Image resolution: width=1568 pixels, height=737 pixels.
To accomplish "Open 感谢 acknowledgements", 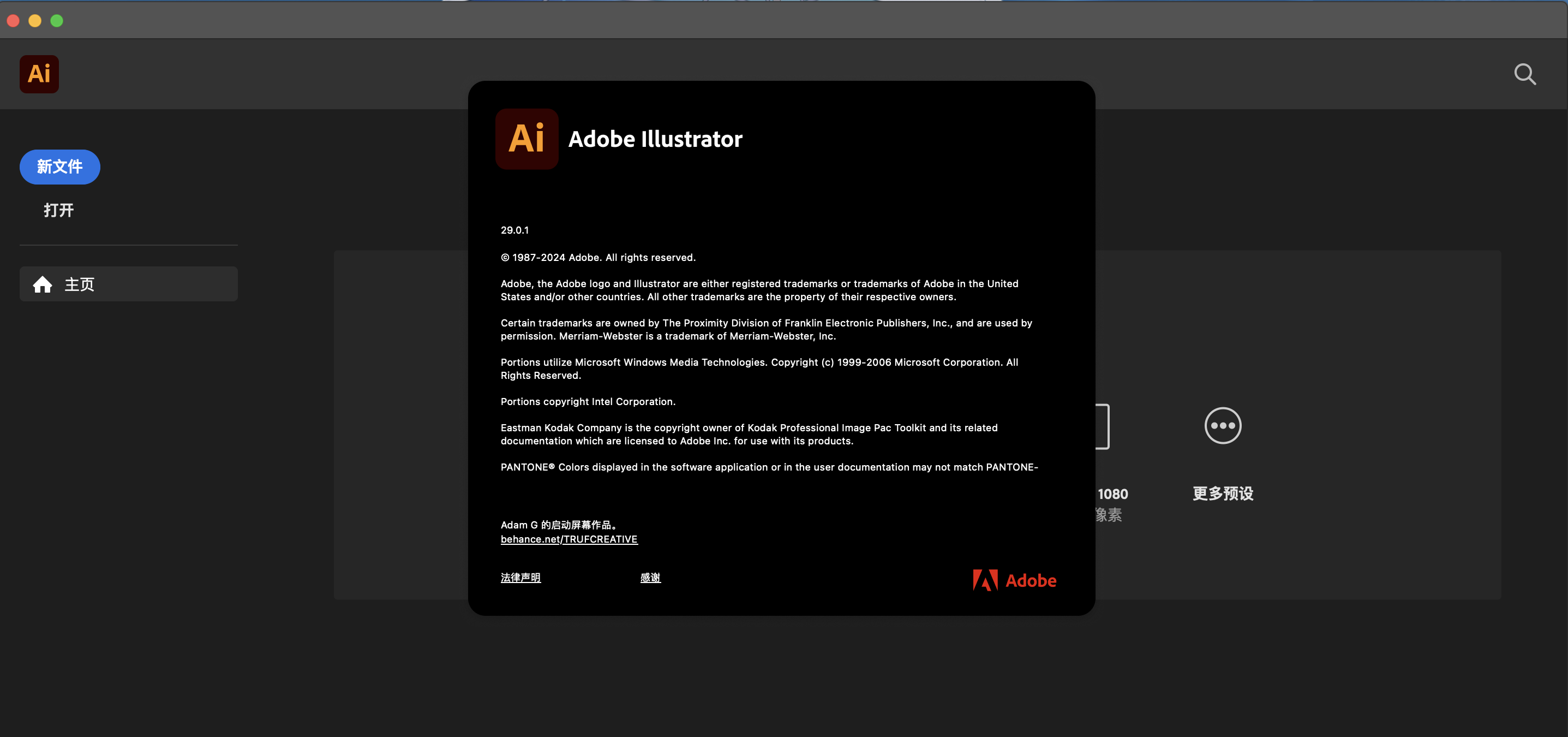I will point(649,578).
